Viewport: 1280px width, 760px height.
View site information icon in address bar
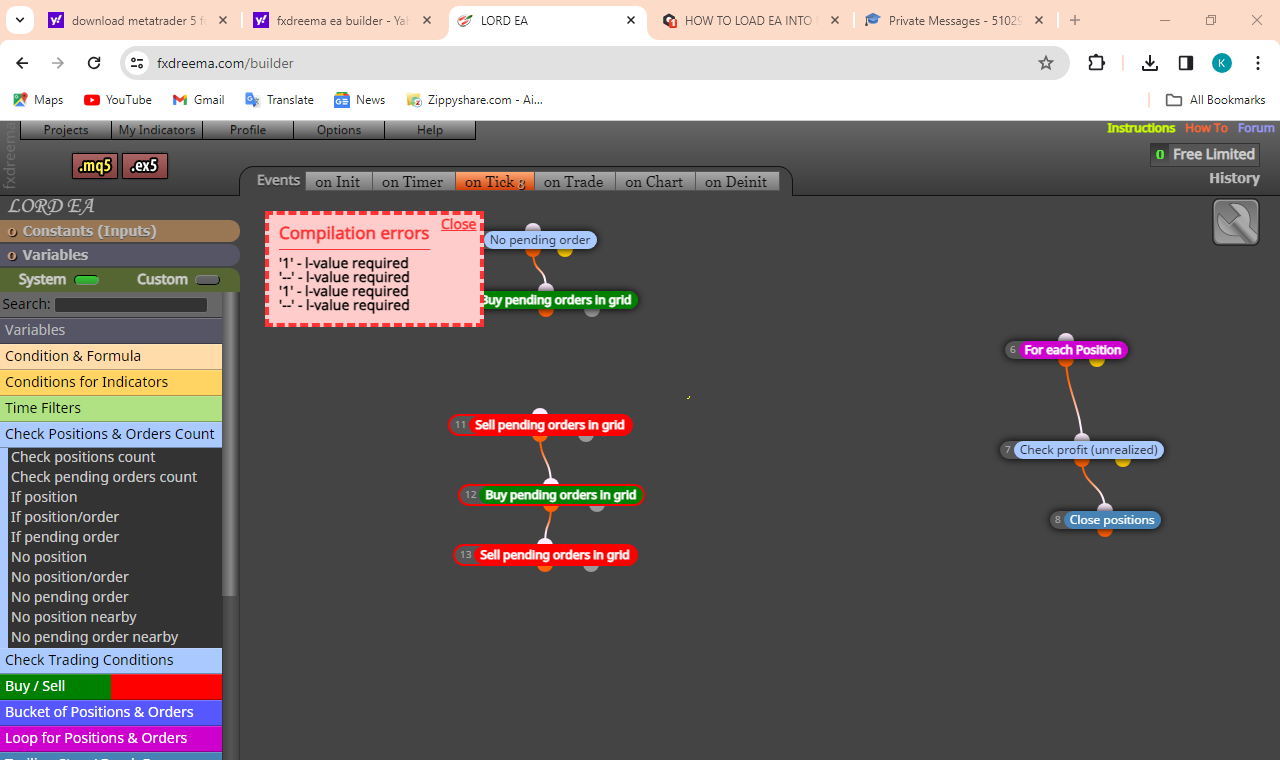point(138,63)
